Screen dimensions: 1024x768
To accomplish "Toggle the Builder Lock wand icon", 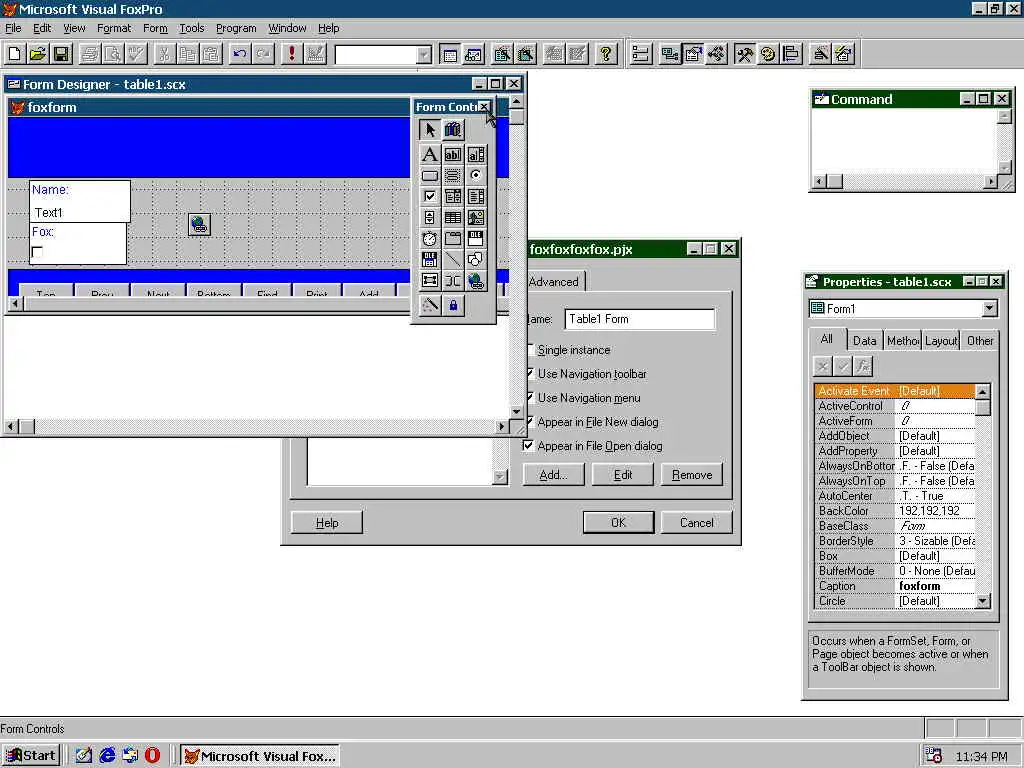I will coord(429,305).
